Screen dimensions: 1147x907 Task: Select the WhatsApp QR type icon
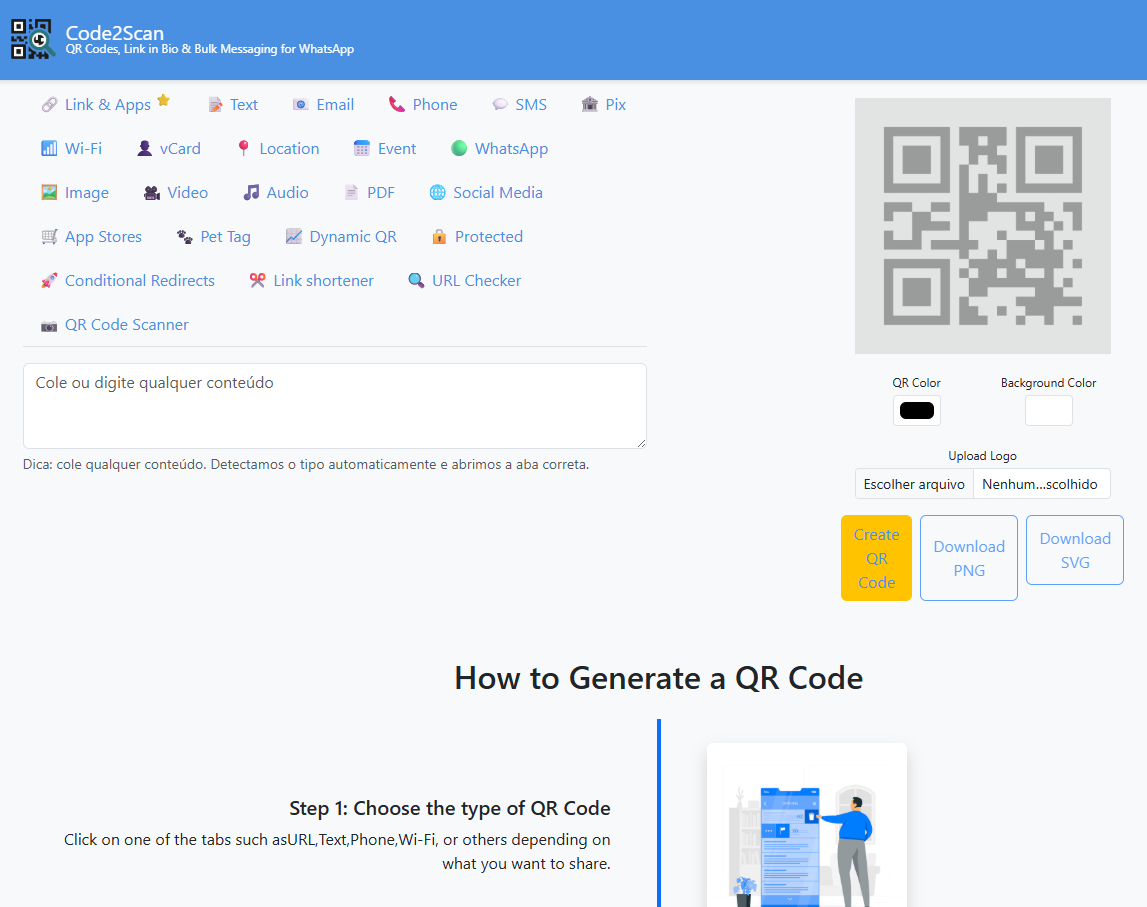[459, 148]
